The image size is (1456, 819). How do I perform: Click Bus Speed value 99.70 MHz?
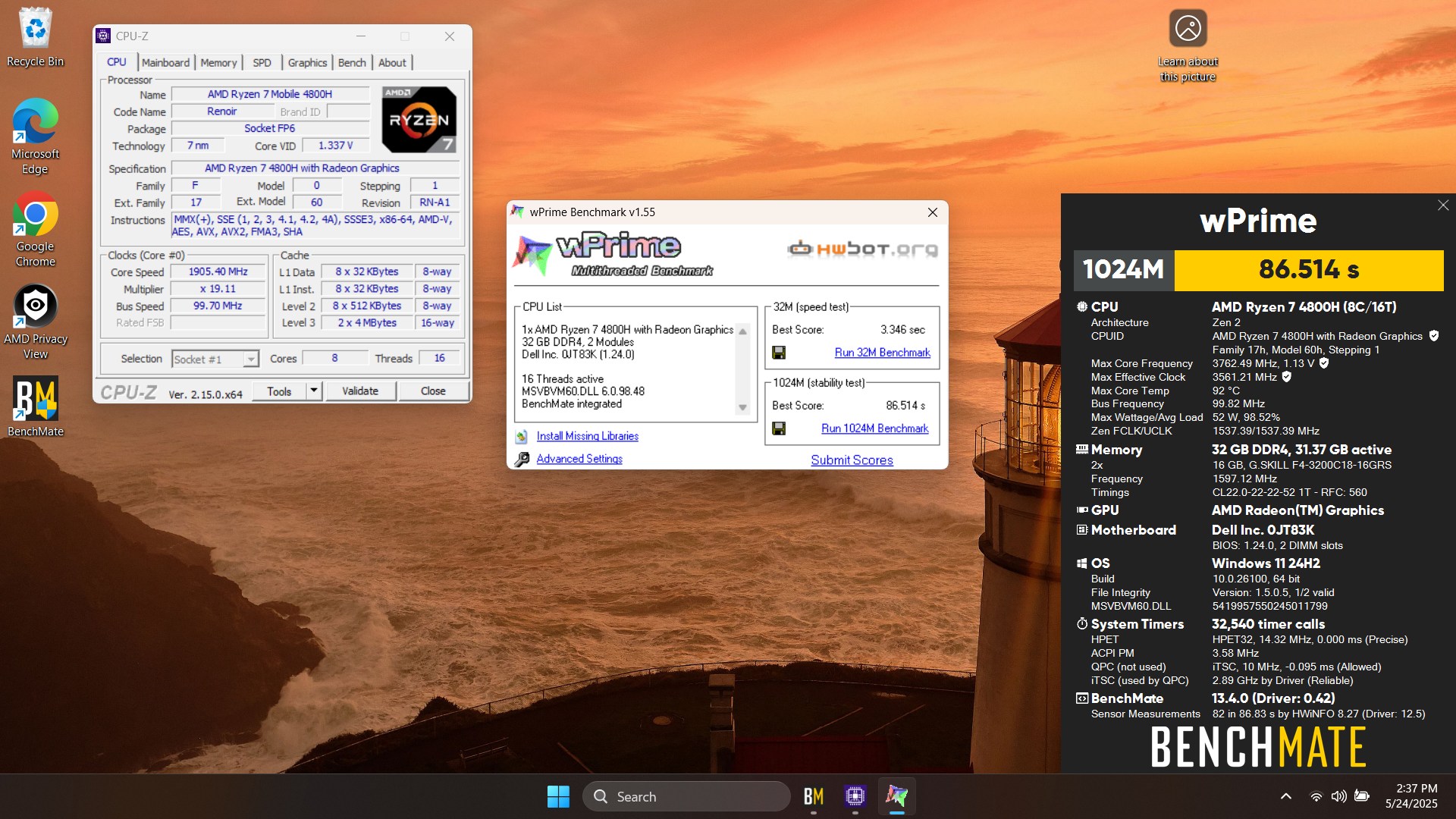point(218,306)
